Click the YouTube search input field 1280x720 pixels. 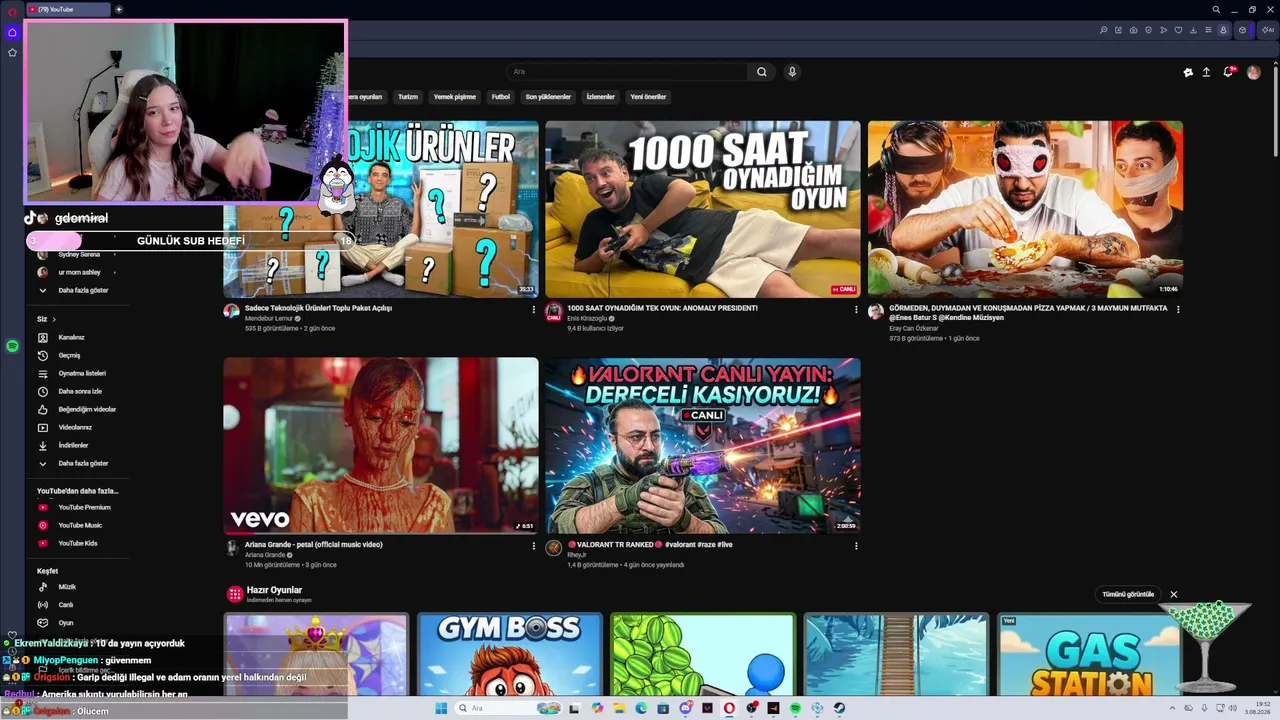pos(627,72)
